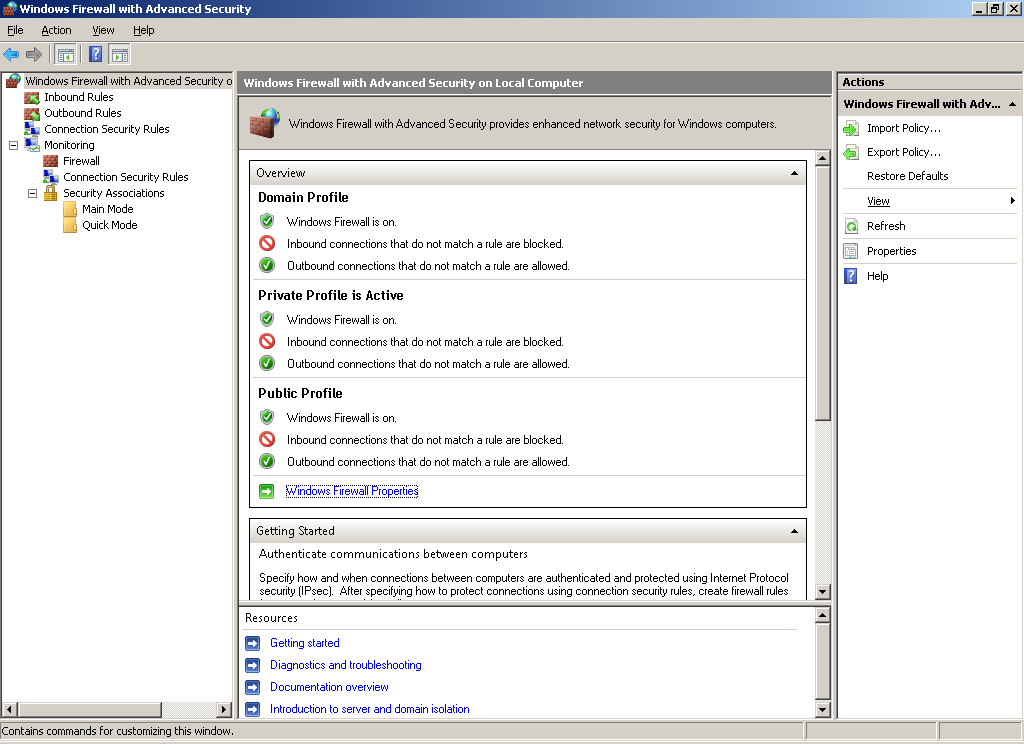This screenshot has width=1024, height=744.
Task: Click the firewall icon under Monitoring
Action: tap(51, 161)
